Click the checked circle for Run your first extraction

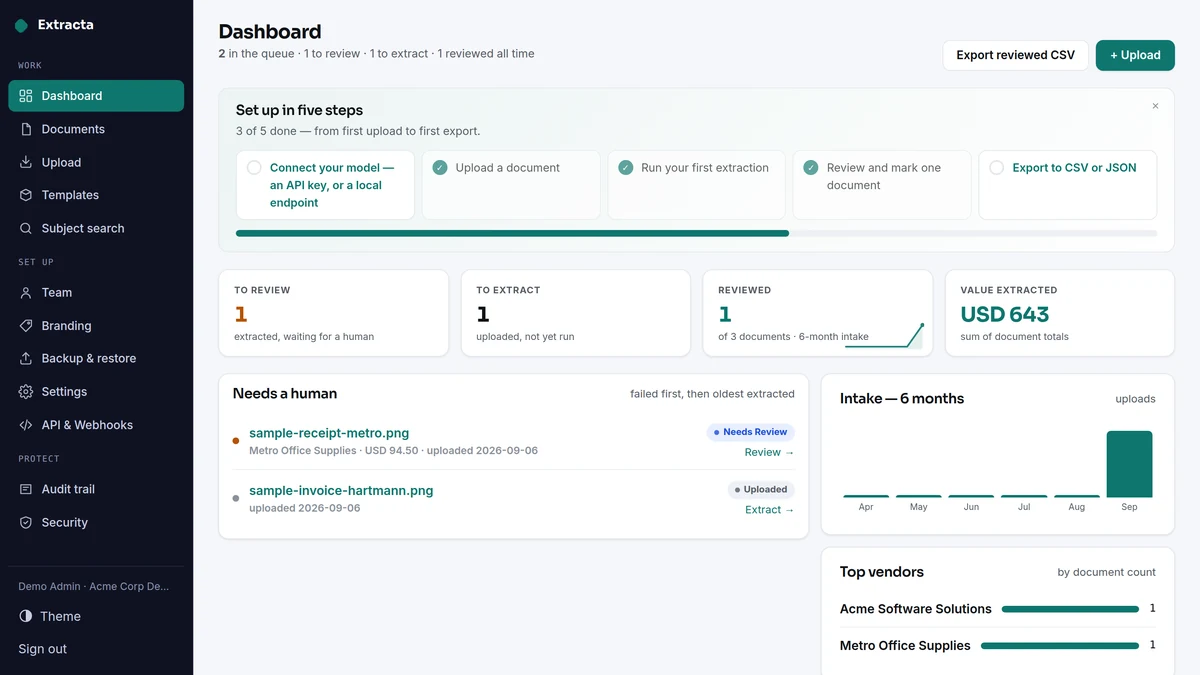[x=626, y=168]
